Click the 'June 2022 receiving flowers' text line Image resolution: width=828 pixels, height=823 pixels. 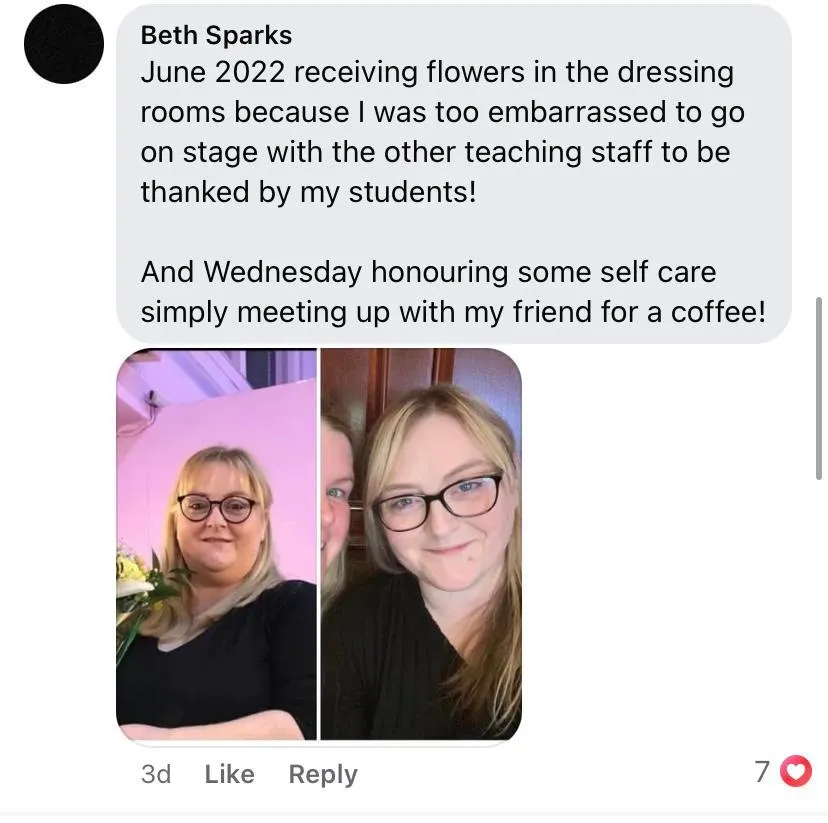point(437,72)
